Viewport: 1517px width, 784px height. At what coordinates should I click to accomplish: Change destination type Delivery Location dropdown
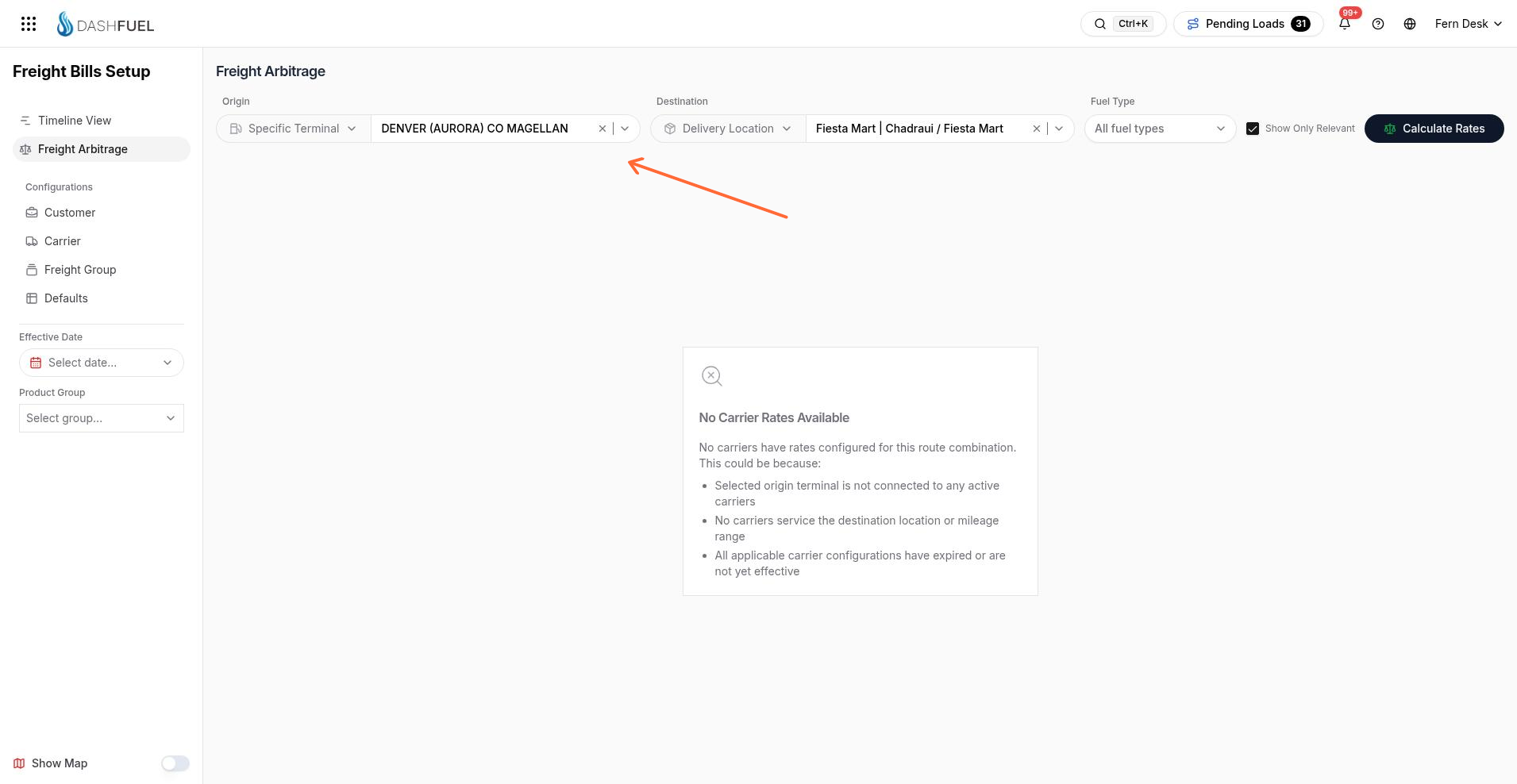[x=728, y=129]
